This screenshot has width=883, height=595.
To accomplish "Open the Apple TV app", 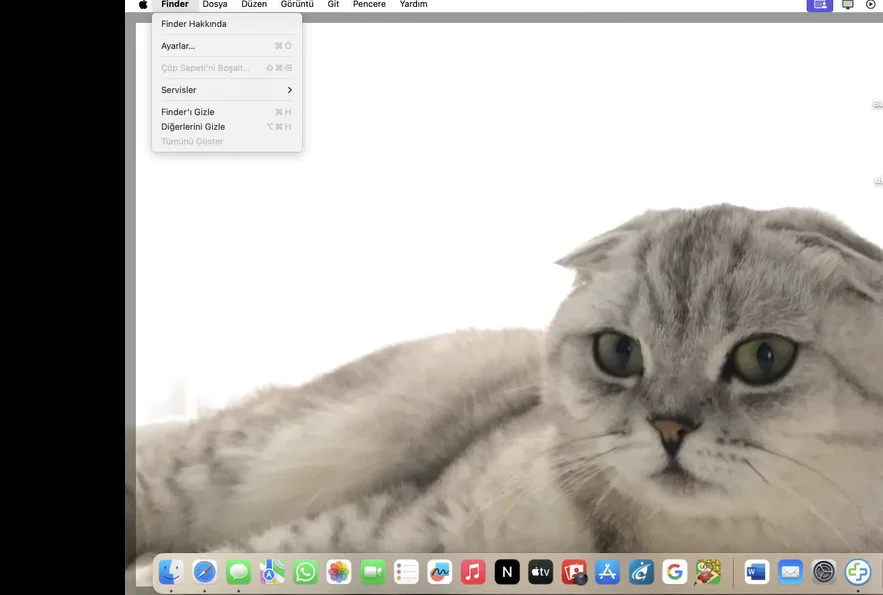I will click(x=540, y=572).
